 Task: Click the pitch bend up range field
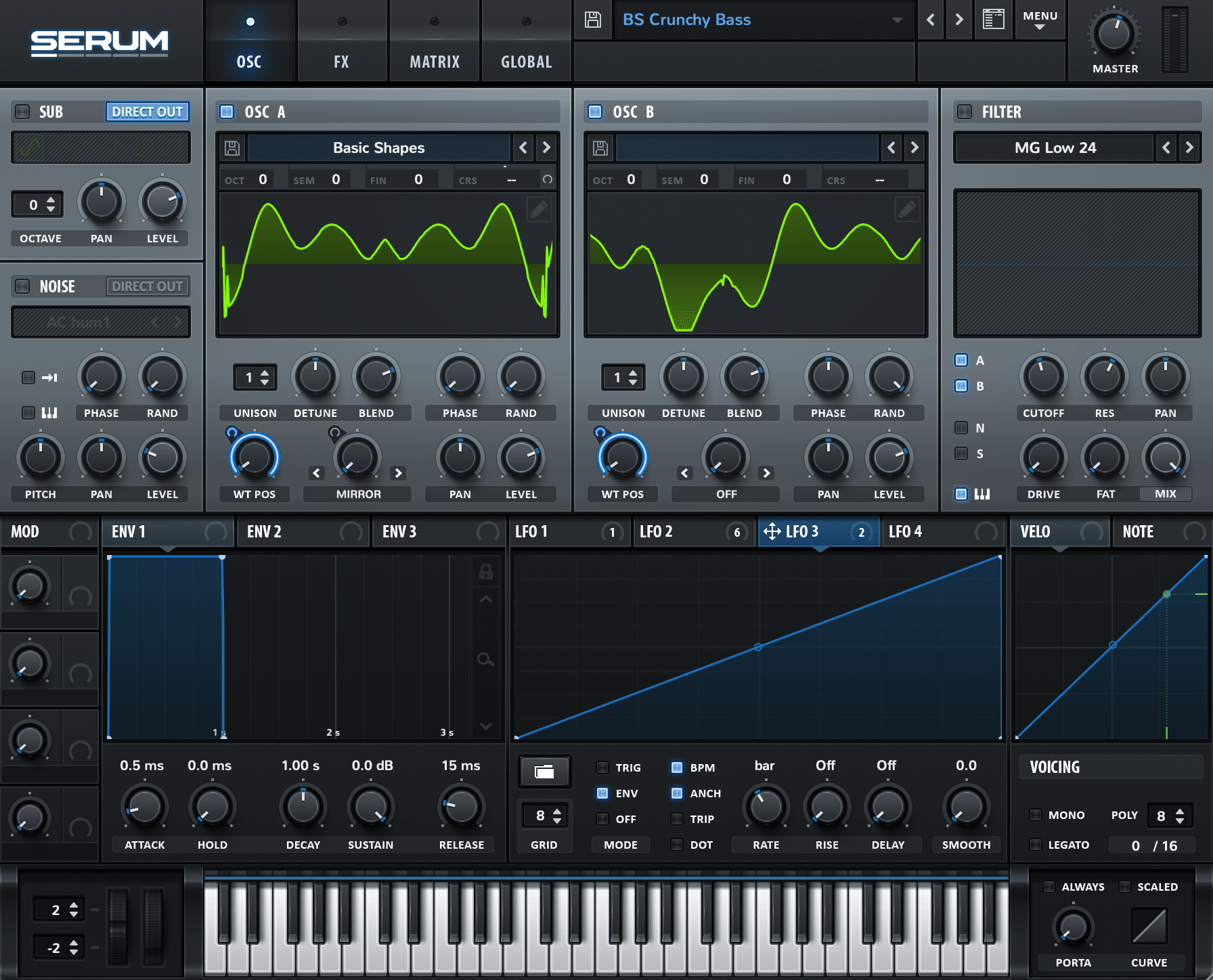click(60, 910)
